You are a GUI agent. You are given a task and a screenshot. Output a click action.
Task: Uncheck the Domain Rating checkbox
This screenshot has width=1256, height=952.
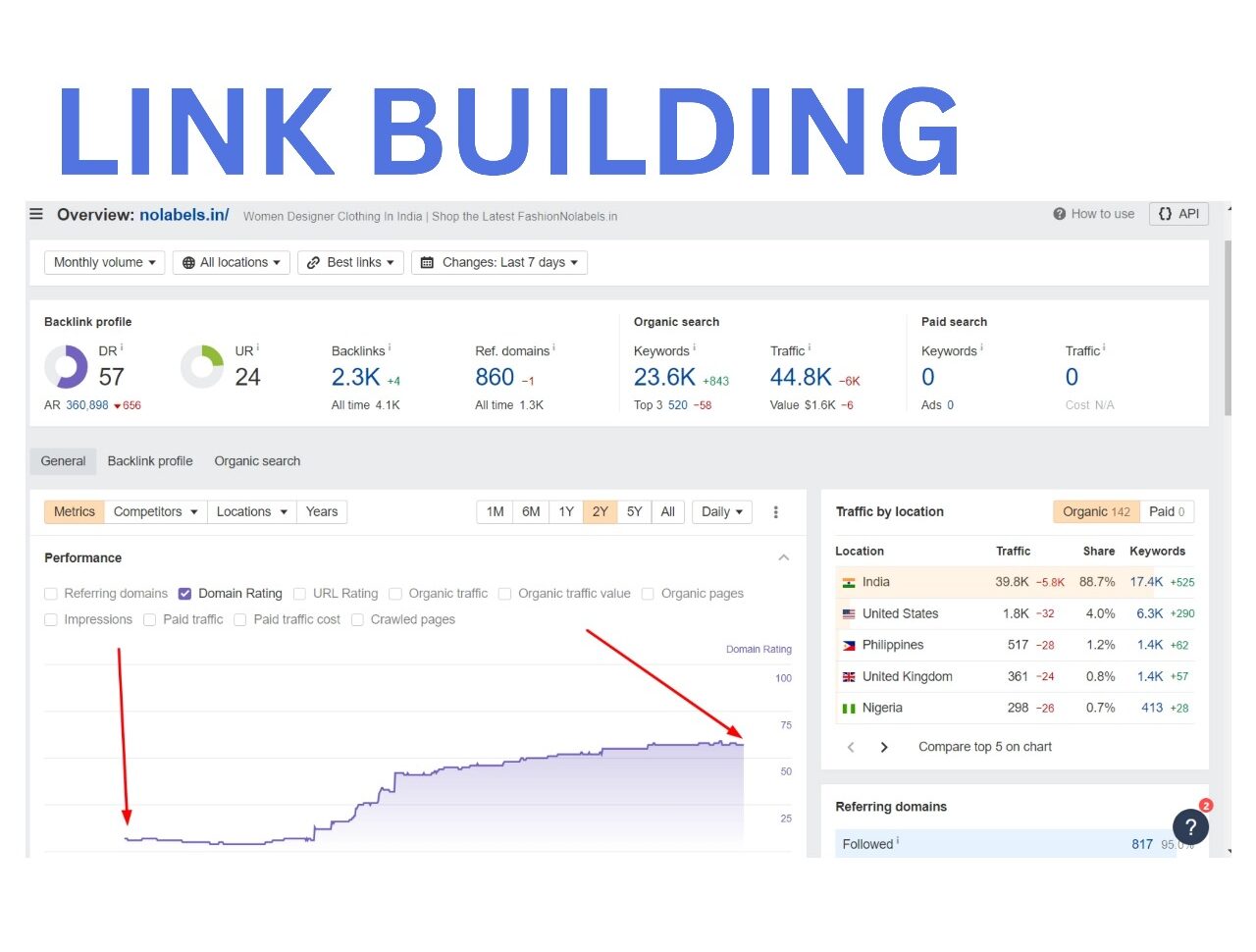click(184, 594)
